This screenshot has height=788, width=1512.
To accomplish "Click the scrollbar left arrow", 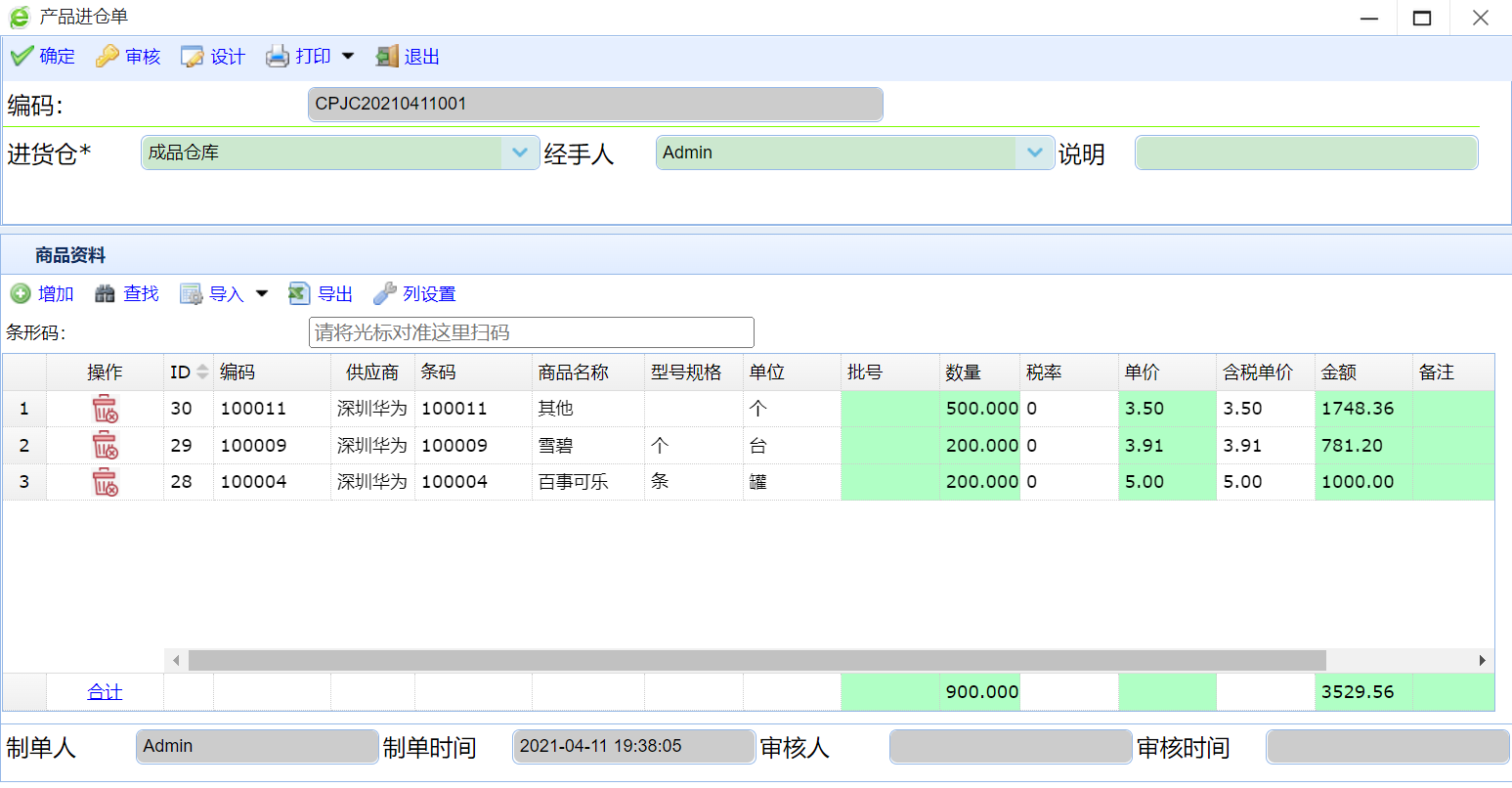I will coord(176,661).
